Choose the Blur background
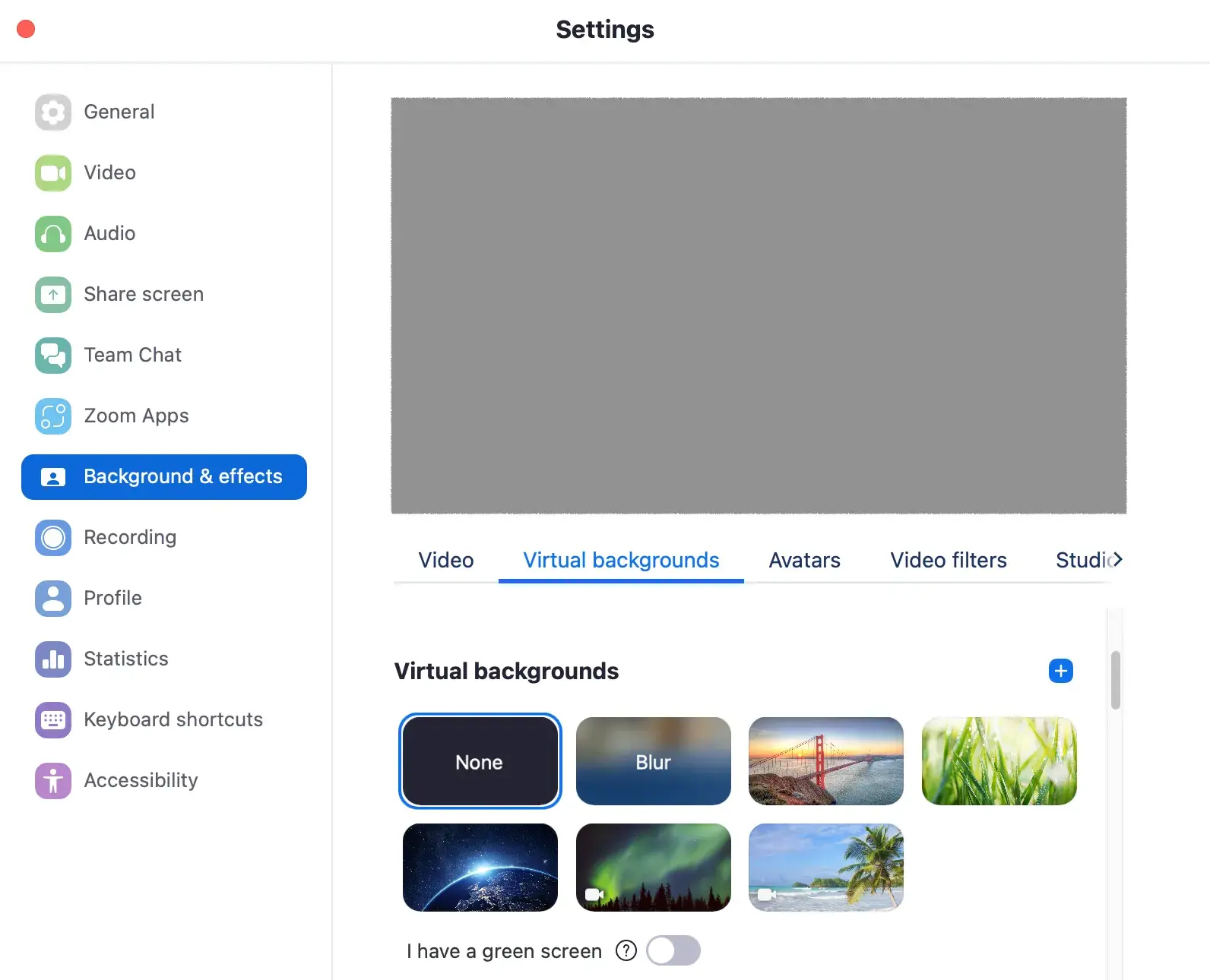Image resolution: width=1210 pixels, height=980 pixels. [654, 761]
